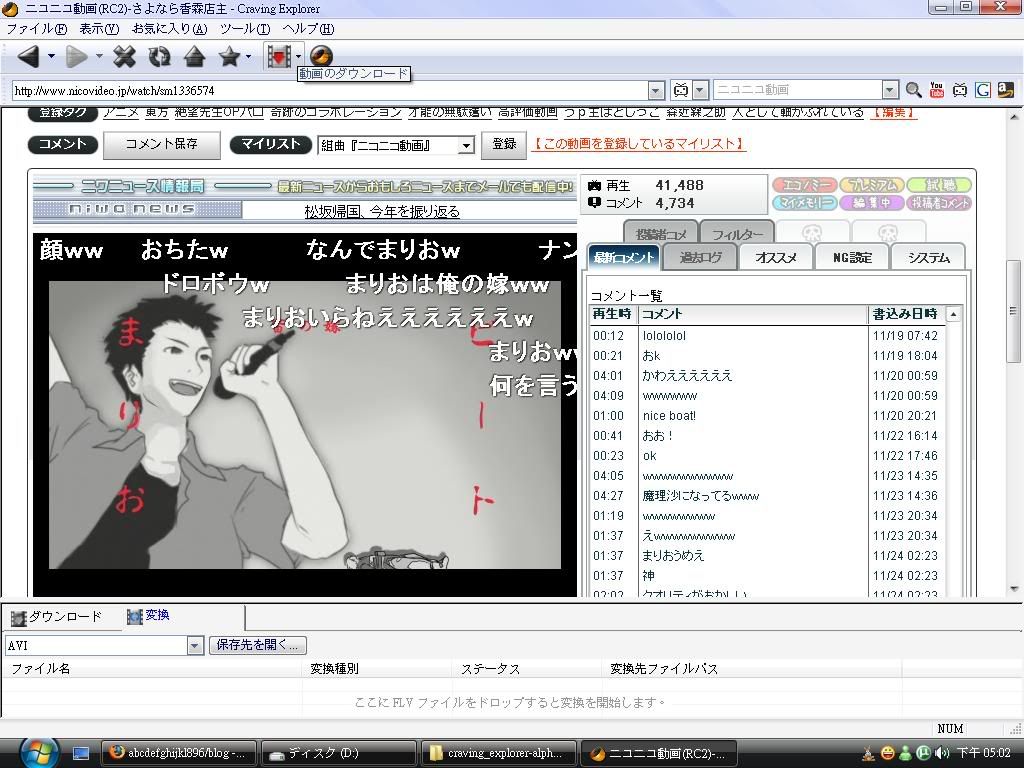Click the コメント保存 button

click(x=161, y=144)
